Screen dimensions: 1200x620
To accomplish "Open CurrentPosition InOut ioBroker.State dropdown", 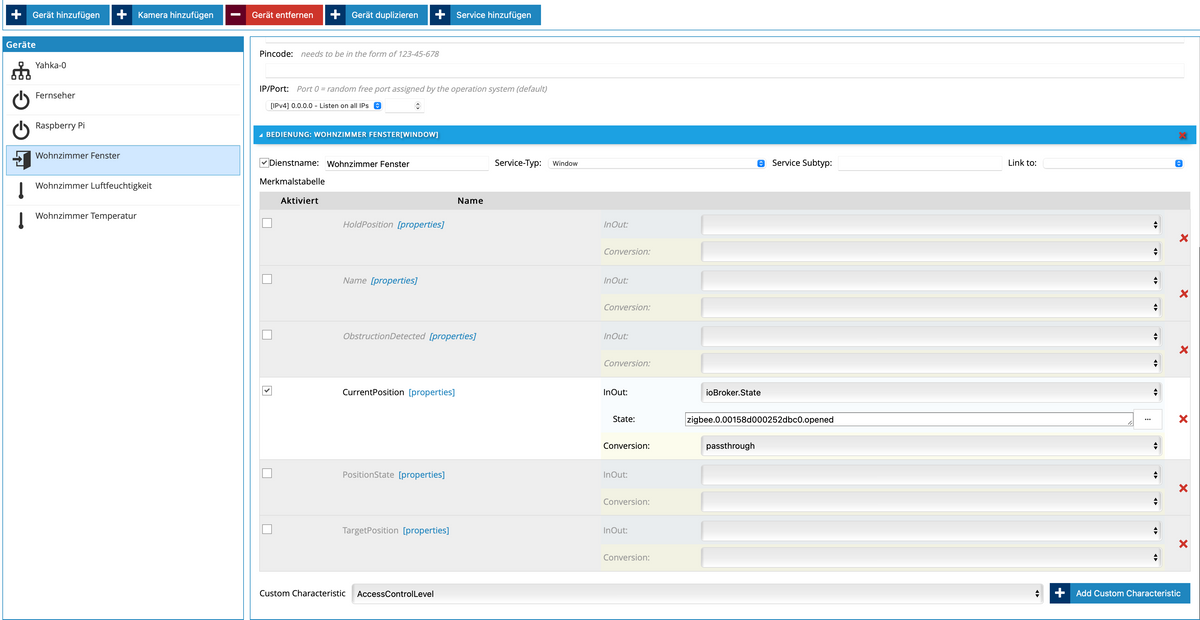I will (931, 393).
